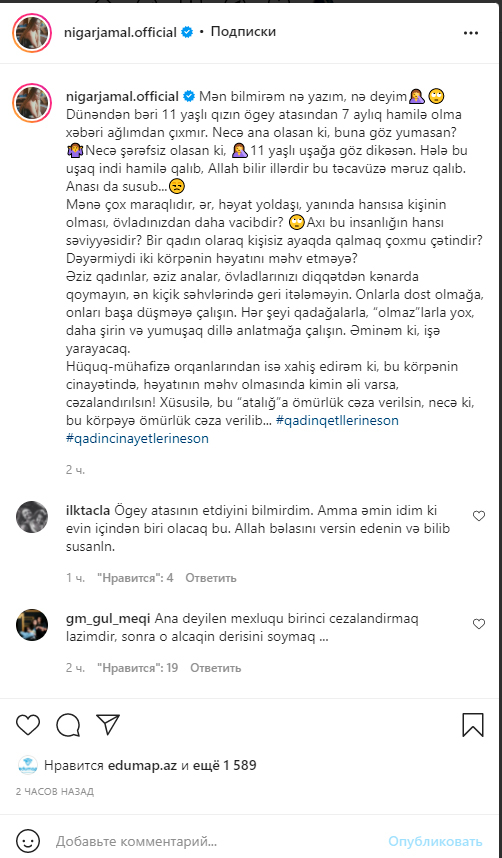The height and width of the screenshot is (858, 502).
Task: View likes on gm_gul_meqi's comment (19)
Action: (137, 668)
